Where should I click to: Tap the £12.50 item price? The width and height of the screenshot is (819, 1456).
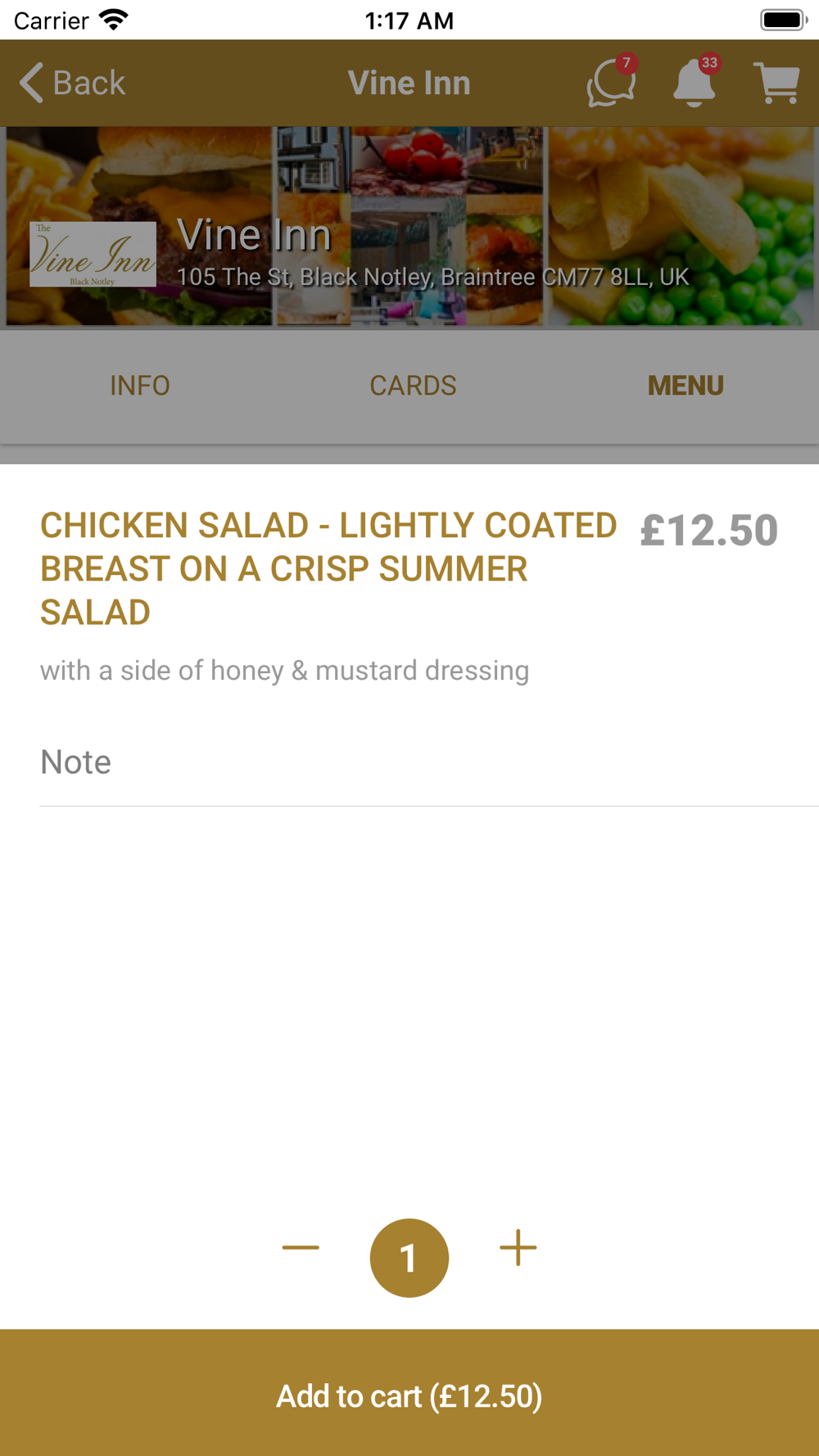pyautogui.click(x=708, y=530)
